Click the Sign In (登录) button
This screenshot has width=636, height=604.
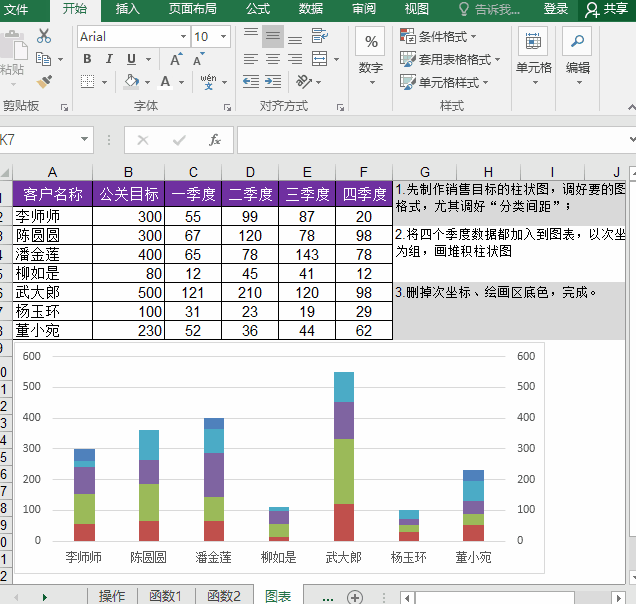click(556, 9)
